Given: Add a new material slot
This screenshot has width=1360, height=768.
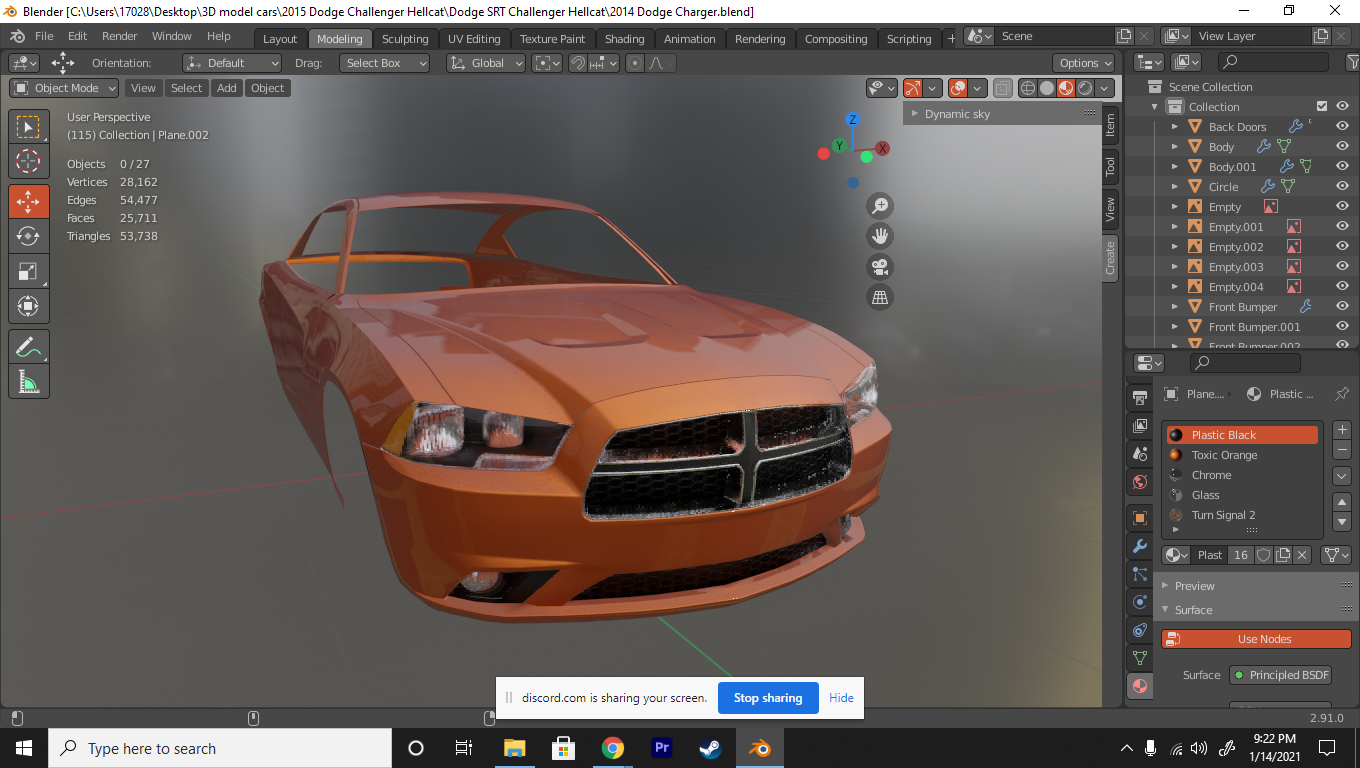Looking at the screenshot, I should coord(1342,430).
